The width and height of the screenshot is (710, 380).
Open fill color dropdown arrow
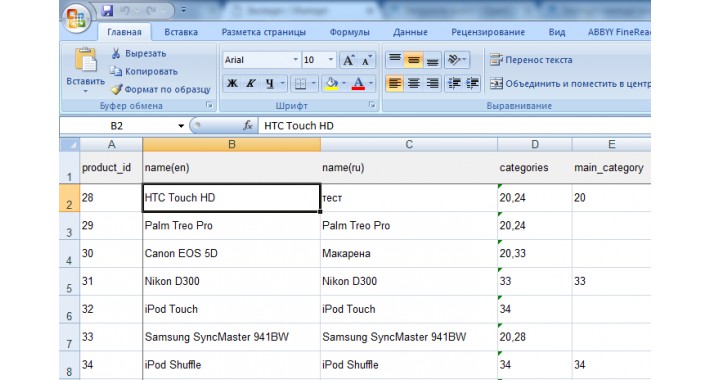tap(344, 83)
